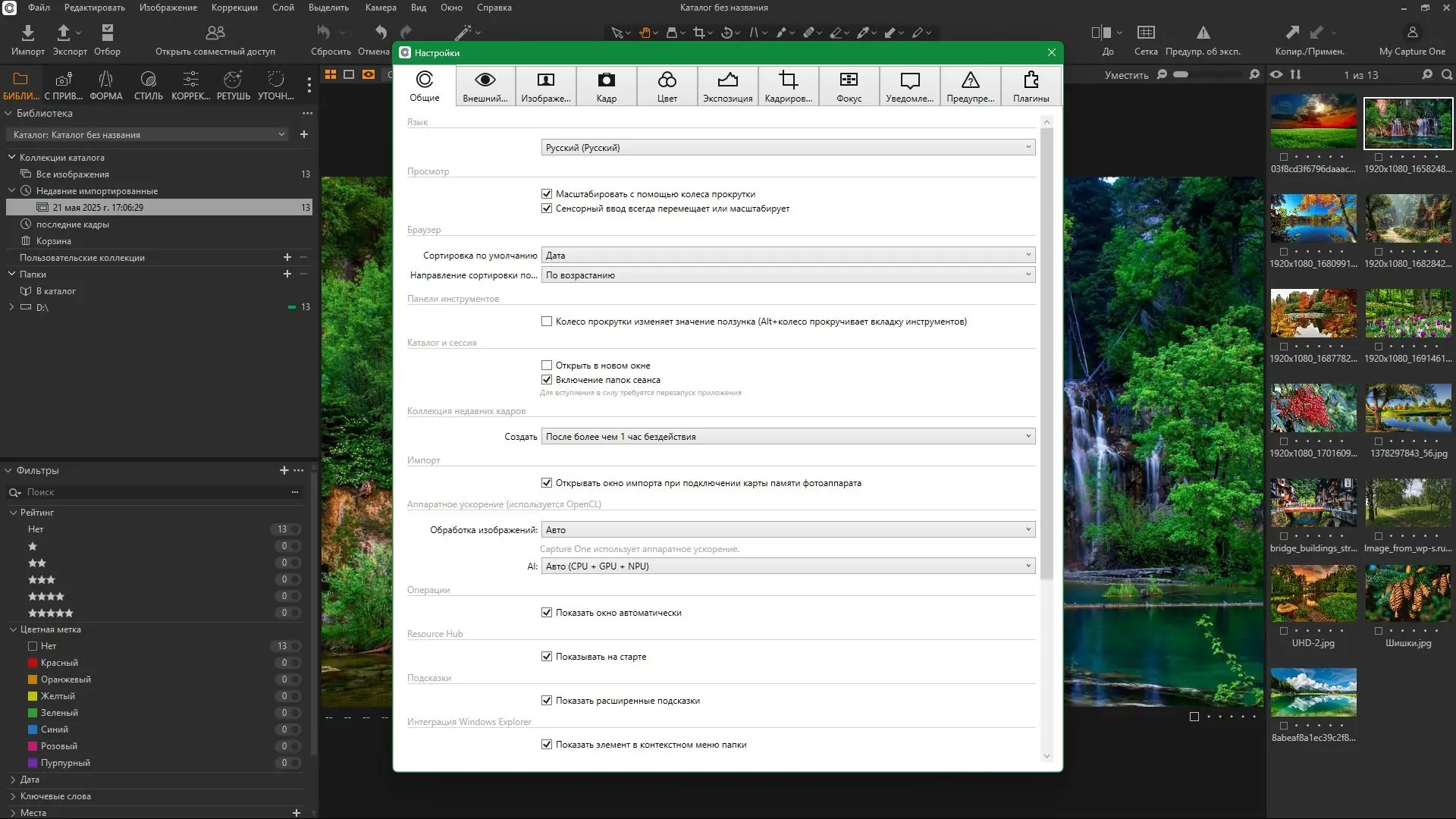
Task: Select the Плагины settings icon
Action: pyautogui.click(x=1031, y=80)
